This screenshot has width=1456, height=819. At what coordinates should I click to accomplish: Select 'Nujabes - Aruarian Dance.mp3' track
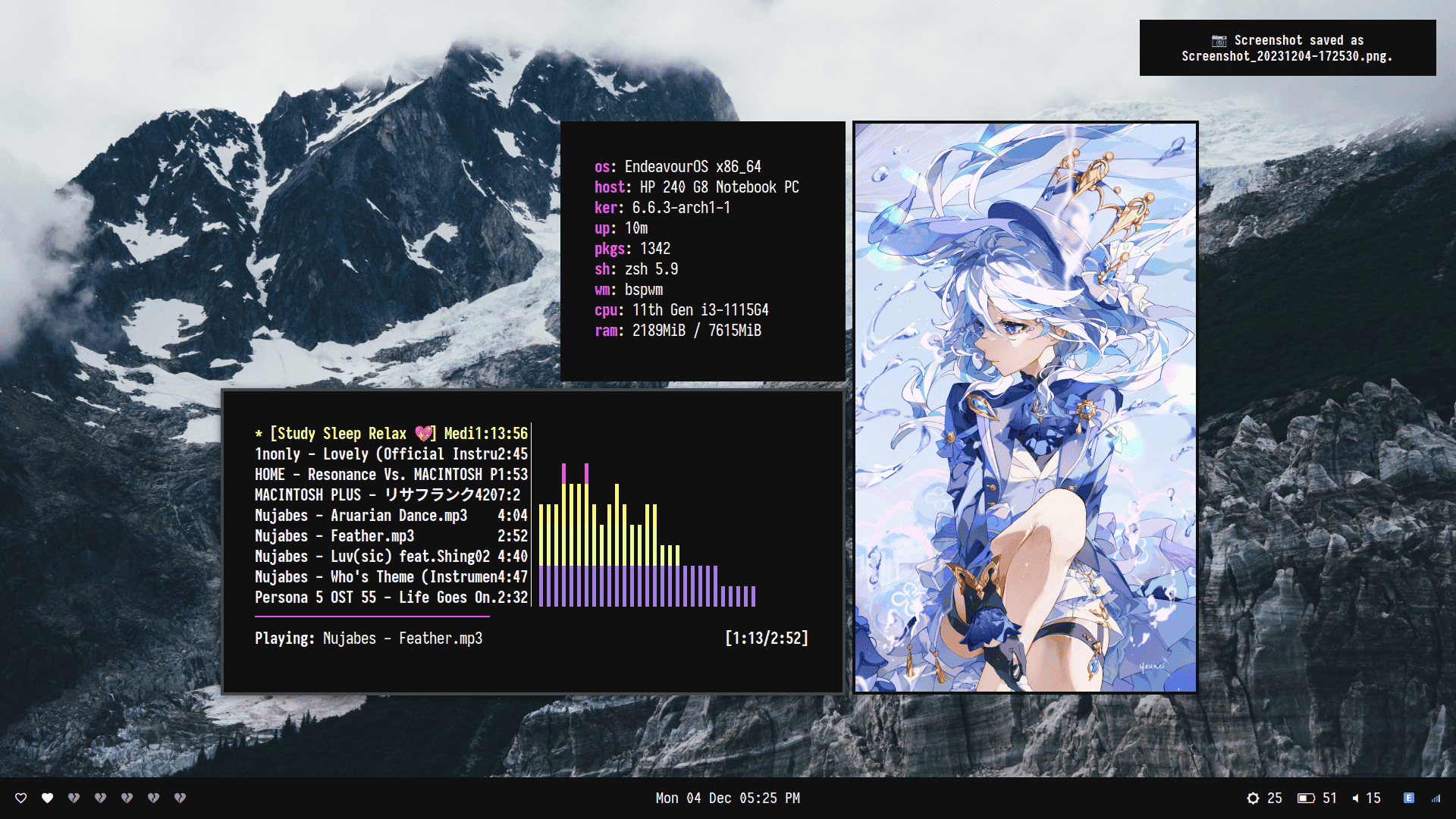391,515
